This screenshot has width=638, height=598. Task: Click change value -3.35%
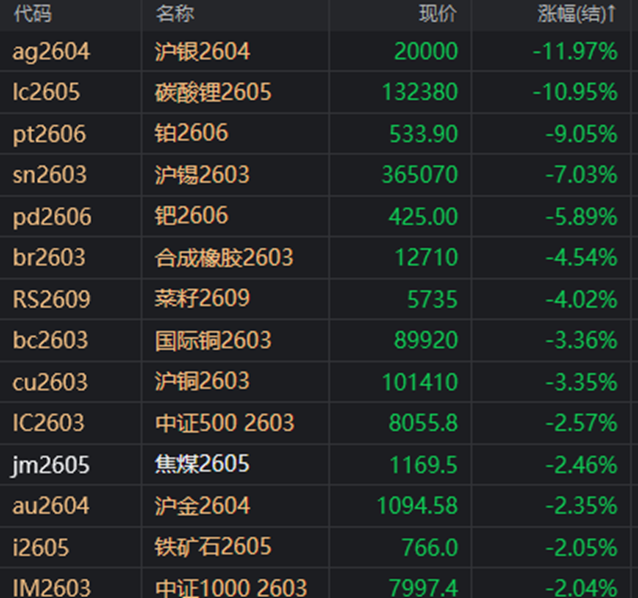[x=581, y=382]
